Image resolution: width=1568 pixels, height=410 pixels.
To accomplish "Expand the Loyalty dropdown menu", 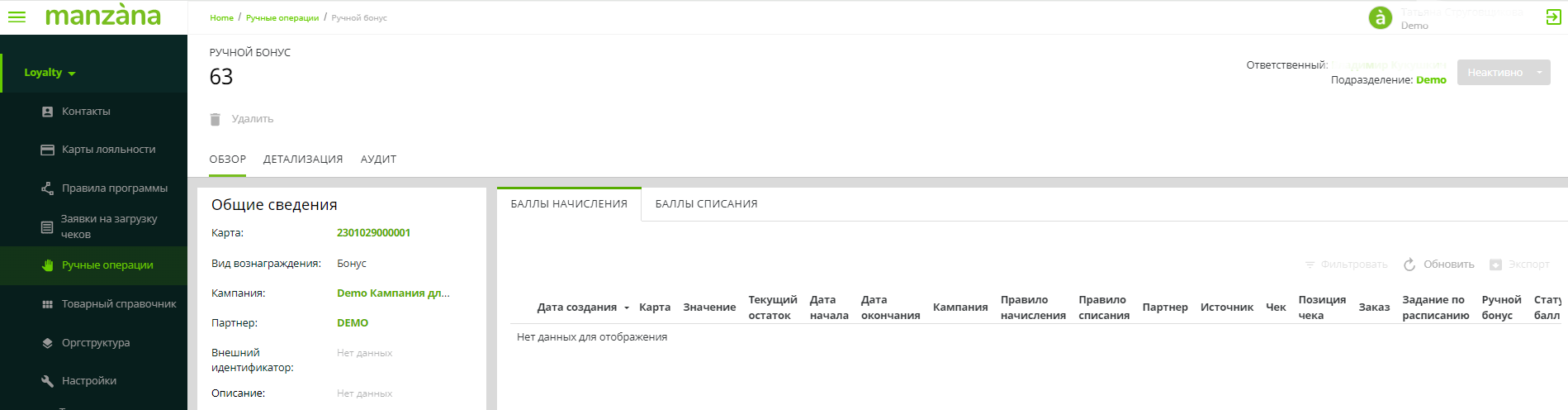I will 50,73.
